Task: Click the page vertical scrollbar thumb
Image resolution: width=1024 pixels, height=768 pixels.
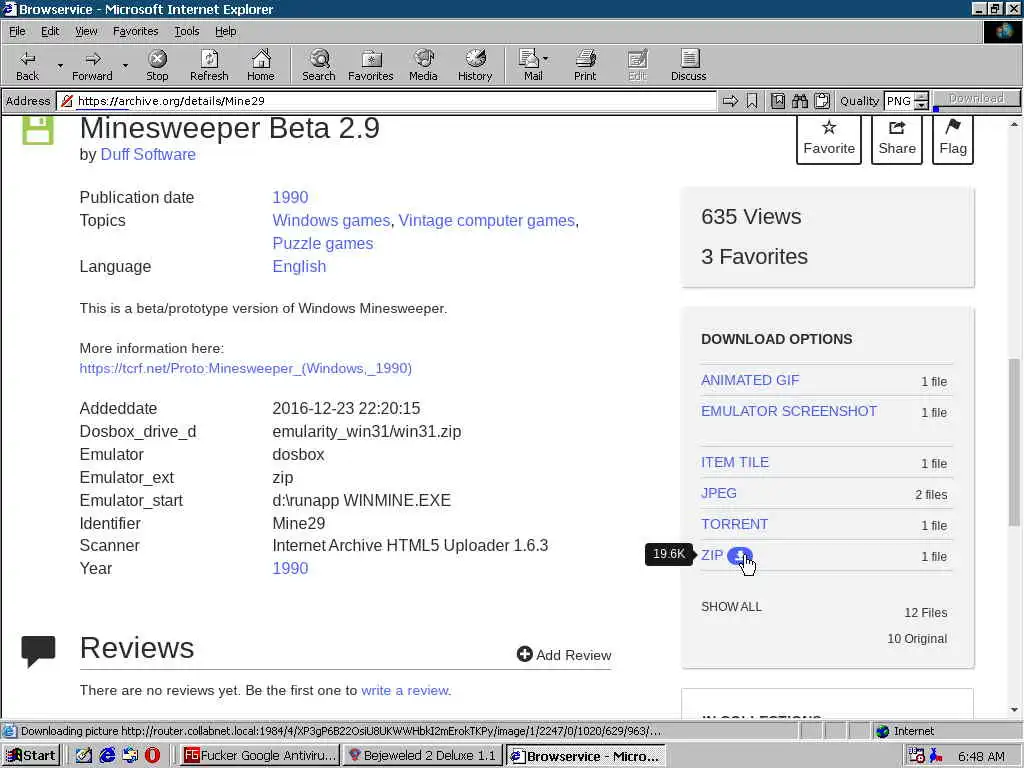Action: click(1014, 441)
